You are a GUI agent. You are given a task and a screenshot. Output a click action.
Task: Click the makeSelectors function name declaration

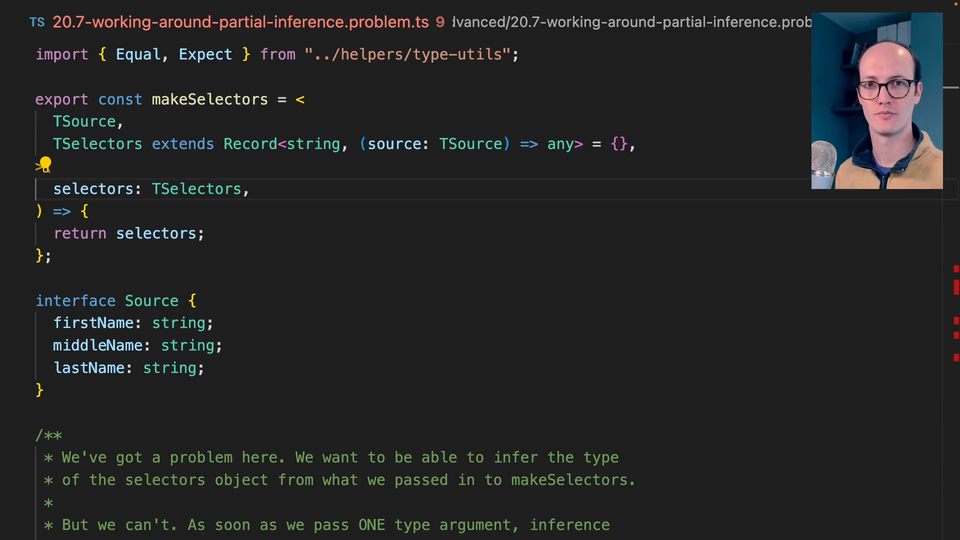point(209,99)
